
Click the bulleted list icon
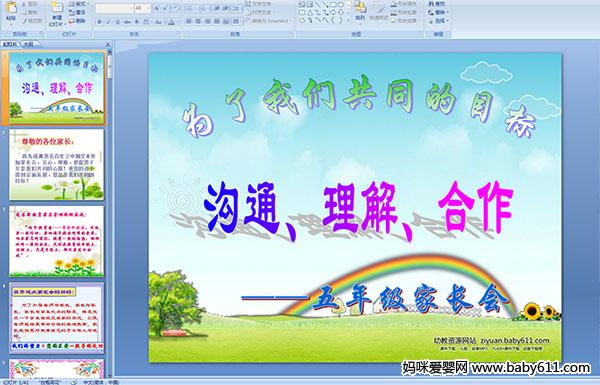pyautogui.click(x=189, y=8)
